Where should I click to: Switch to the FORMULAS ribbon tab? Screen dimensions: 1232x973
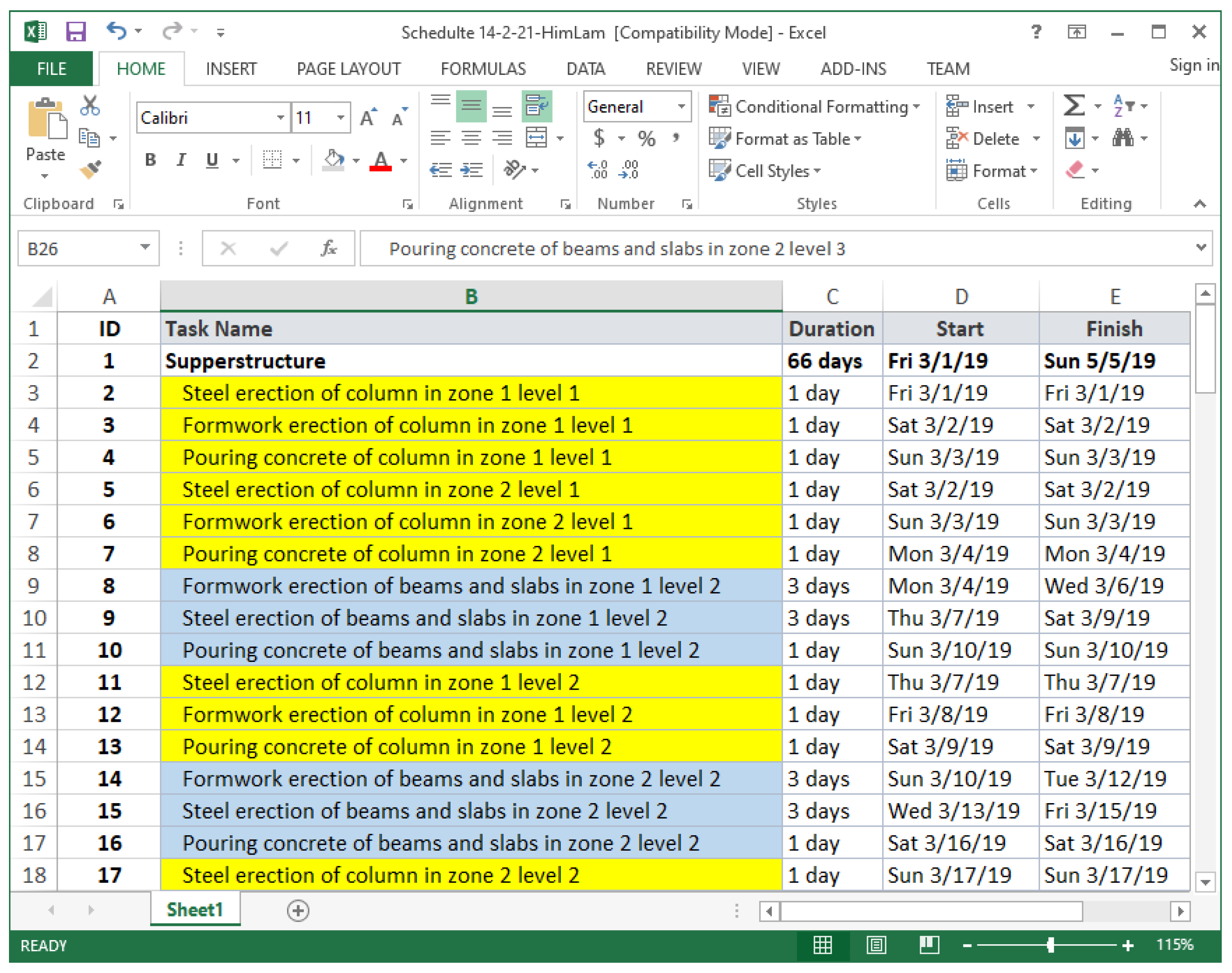coord(483,69)
